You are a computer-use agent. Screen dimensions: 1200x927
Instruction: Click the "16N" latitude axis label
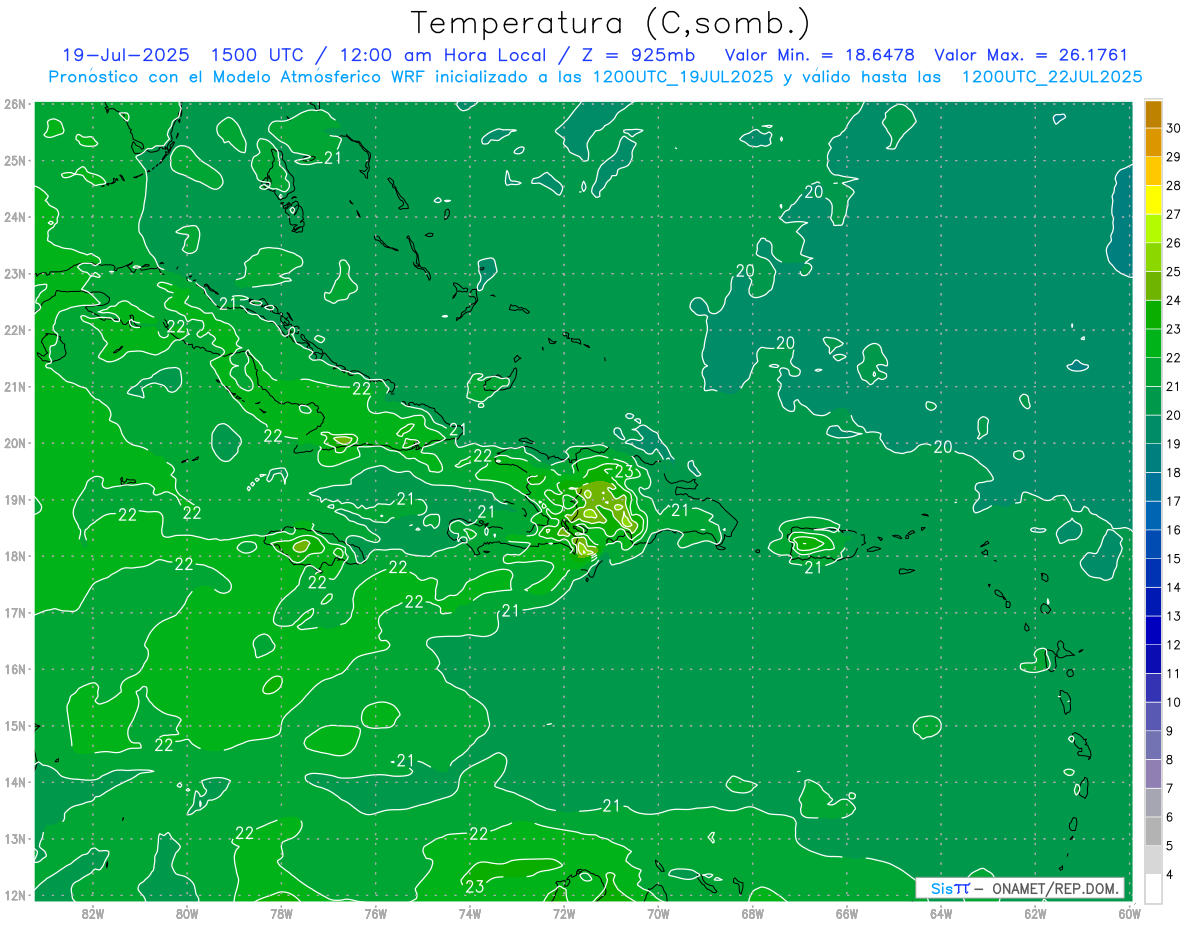pos(14,669)
